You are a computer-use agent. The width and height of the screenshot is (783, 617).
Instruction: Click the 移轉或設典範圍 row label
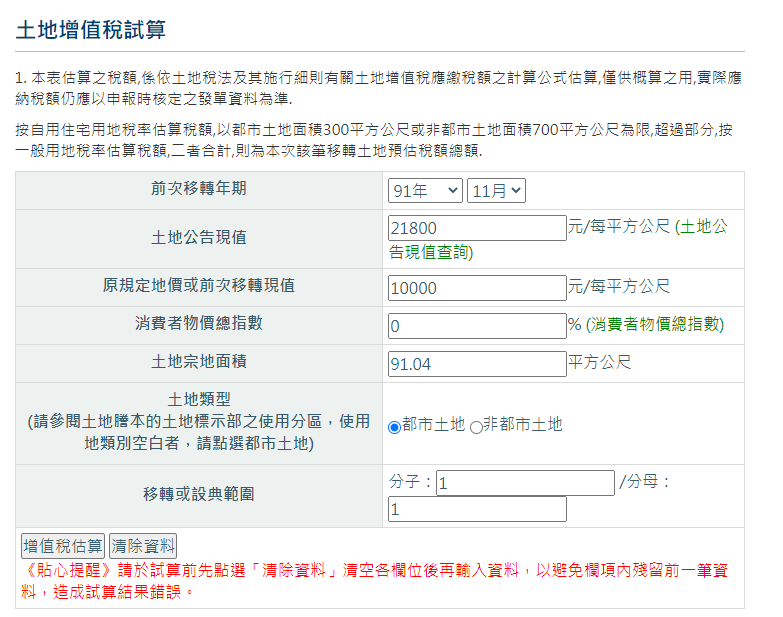pos(199,493)
